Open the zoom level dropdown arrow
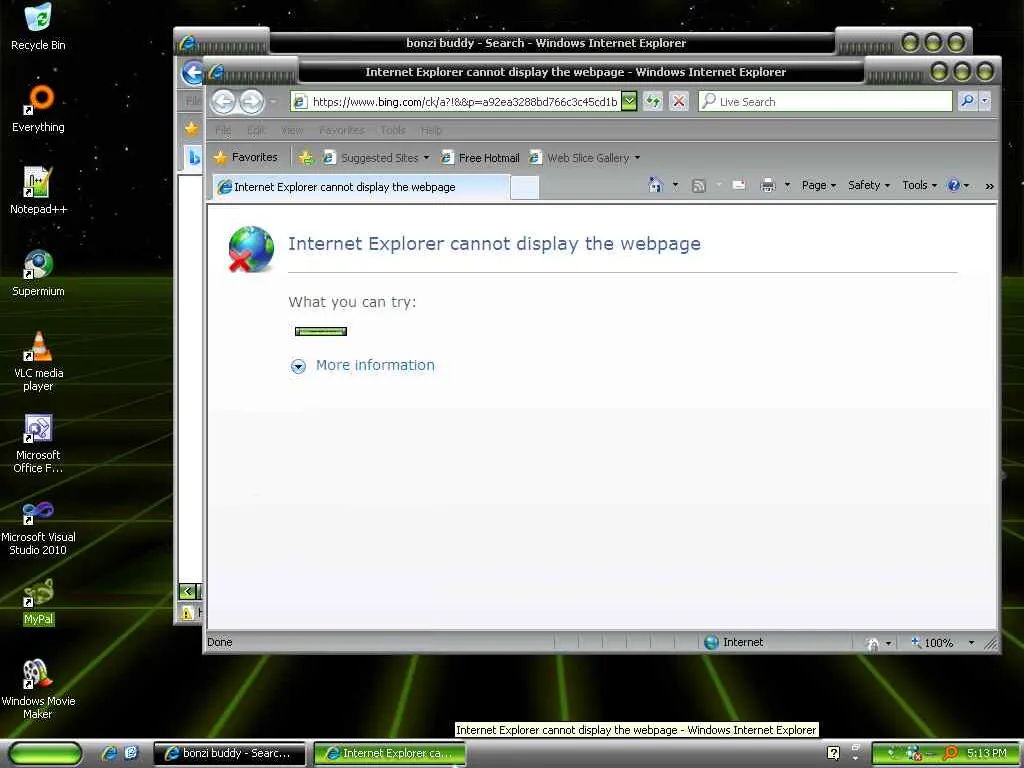The image size is (1024, 768). [971, 643]
